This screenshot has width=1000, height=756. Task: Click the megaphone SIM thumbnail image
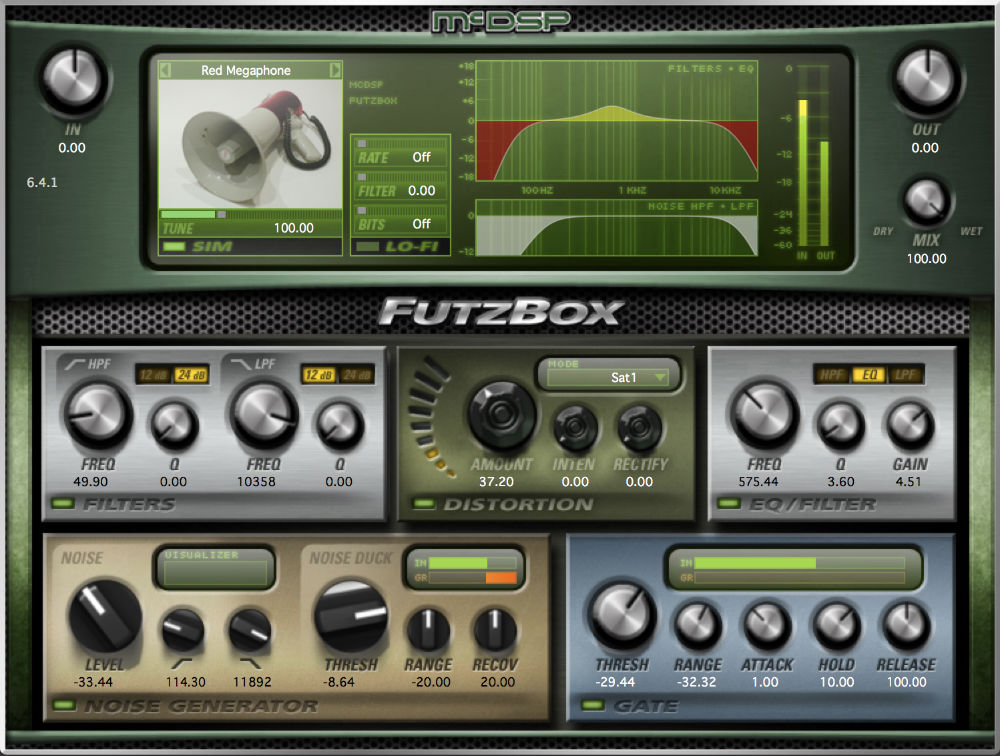click(x=250, y=144)
